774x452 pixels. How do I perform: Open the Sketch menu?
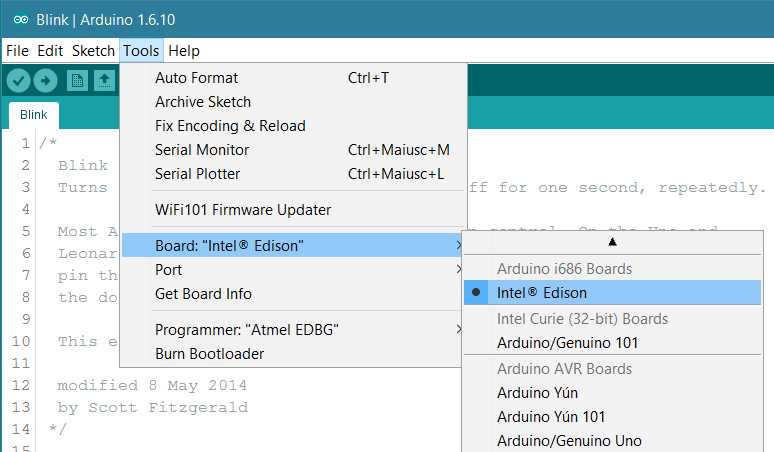[93, 51]
